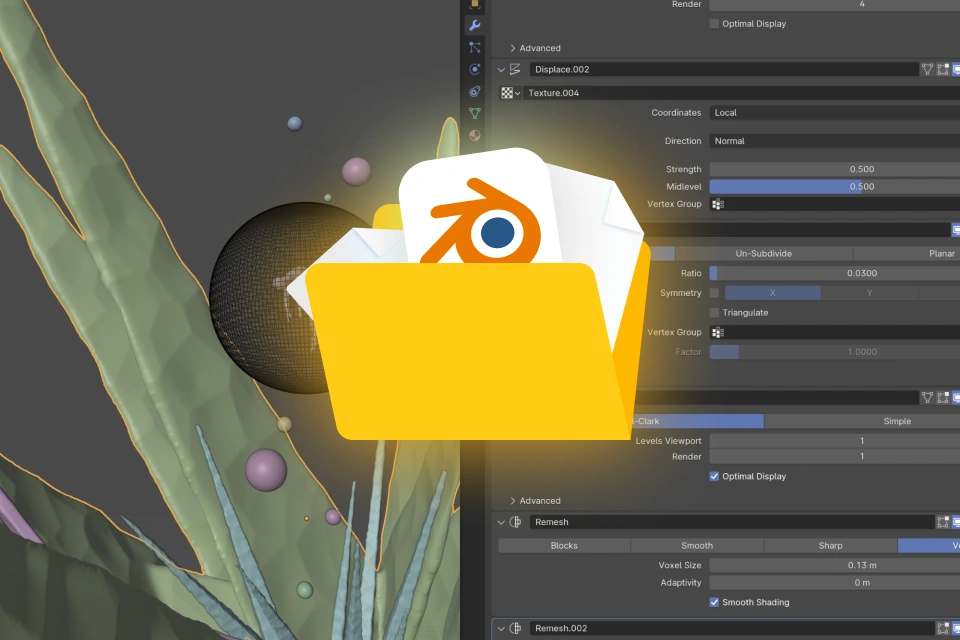Open the green Object Data properties tab
This screenshot has width=960, height=640.
click(474, 113)
